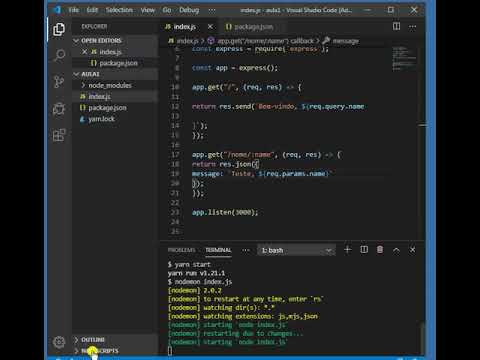Close the index.js editor tab

pyautogui.click(x=210, y=26)
